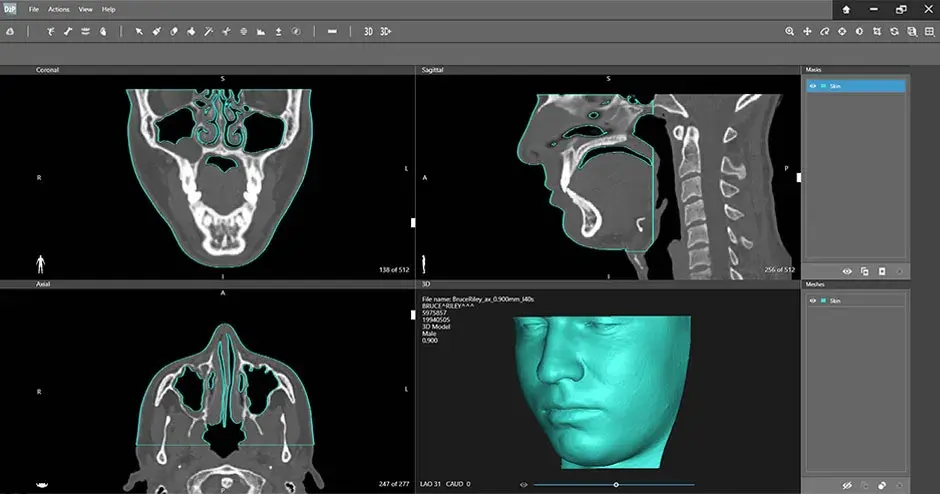The width and height of the screenshot is (940, 494).
Task: Select the arrow pointer tool in toolbar
Action: pos(139,31)
